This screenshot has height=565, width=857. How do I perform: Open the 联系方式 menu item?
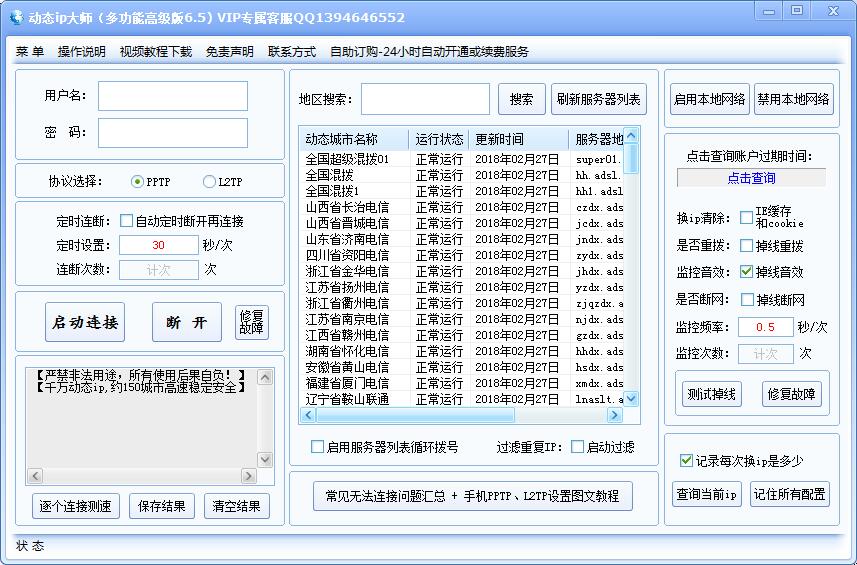click(292, 52)
